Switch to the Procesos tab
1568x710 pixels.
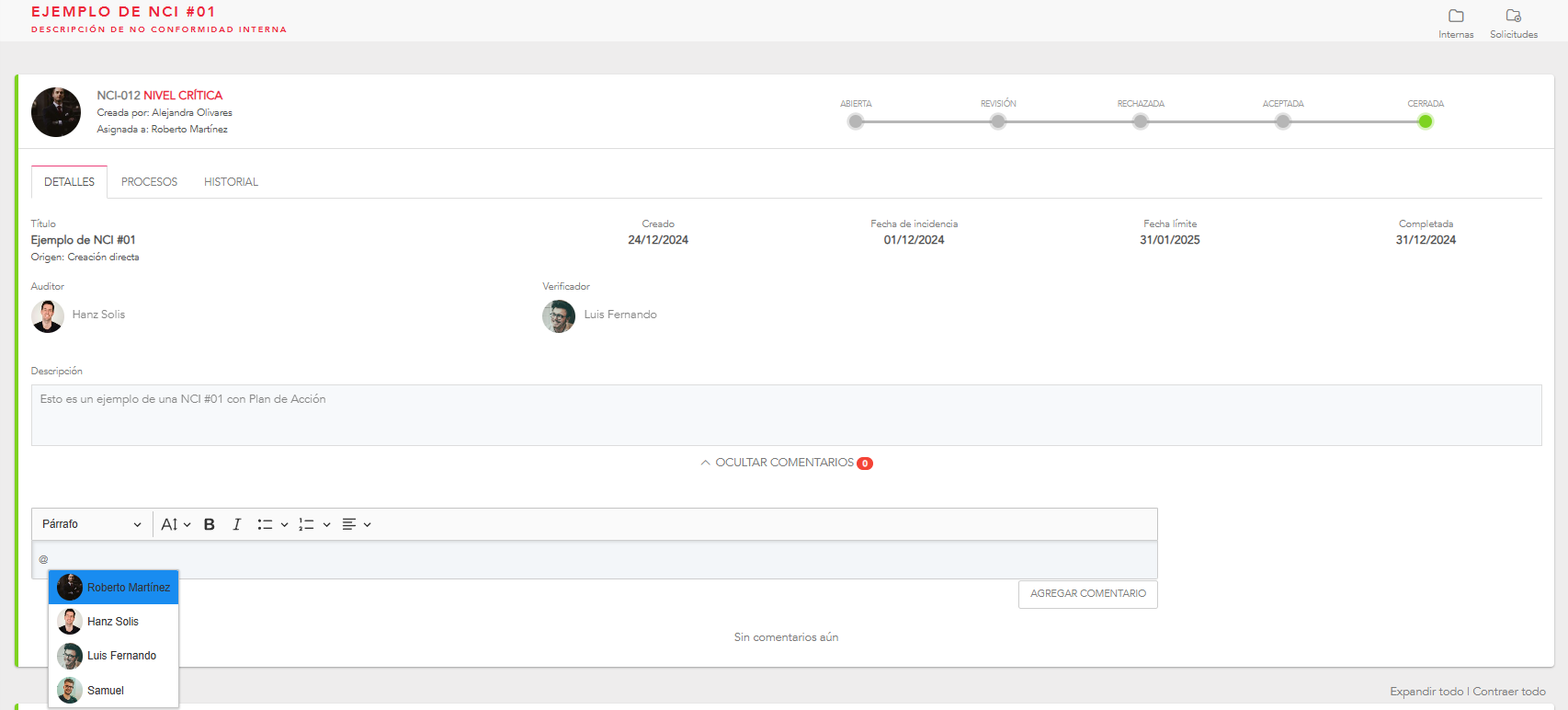(149, 182)
